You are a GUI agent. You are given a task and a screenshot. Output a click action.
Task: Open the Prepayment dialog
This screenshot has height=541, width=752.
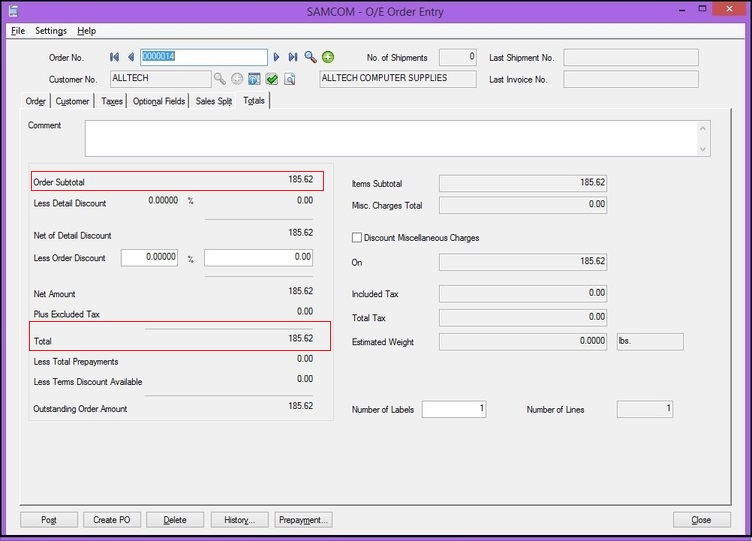tap(303, 520)
